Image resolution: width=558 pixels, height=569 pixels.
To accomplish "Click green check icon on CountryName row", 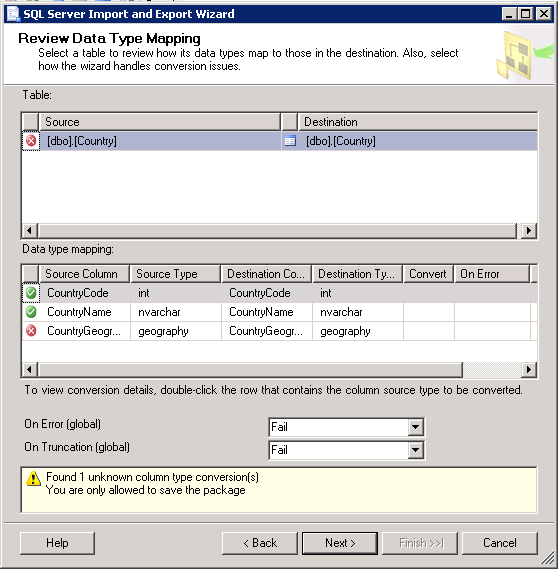I will [x=31, y=312].
